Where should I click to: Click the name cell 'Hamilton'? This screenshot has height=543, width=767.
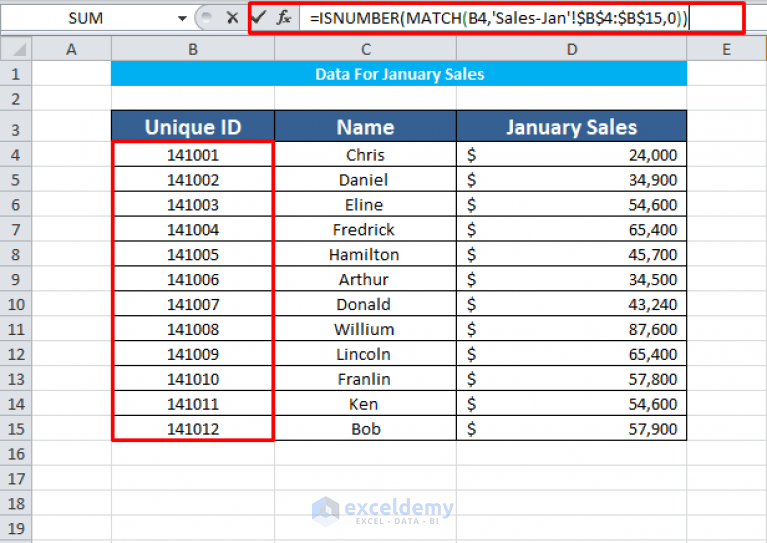coord(365,254)
